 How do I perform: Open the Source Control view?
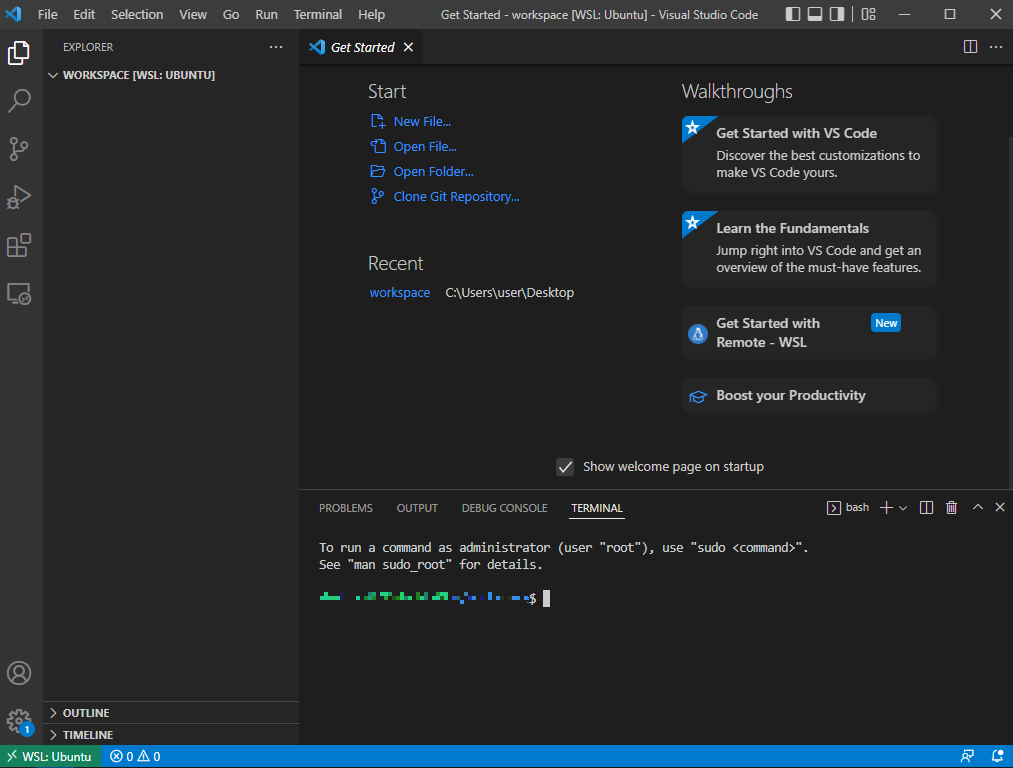coord(19,149)
